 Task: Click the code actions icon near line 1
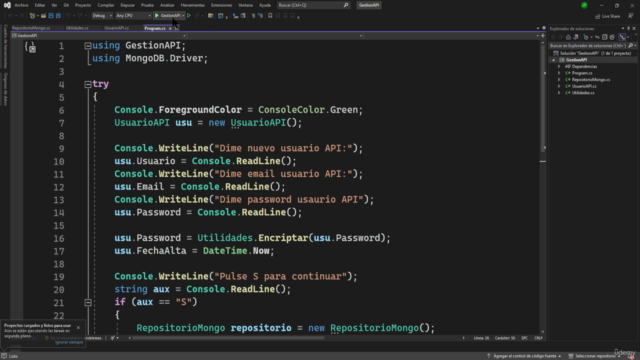(x=32, y=49)
